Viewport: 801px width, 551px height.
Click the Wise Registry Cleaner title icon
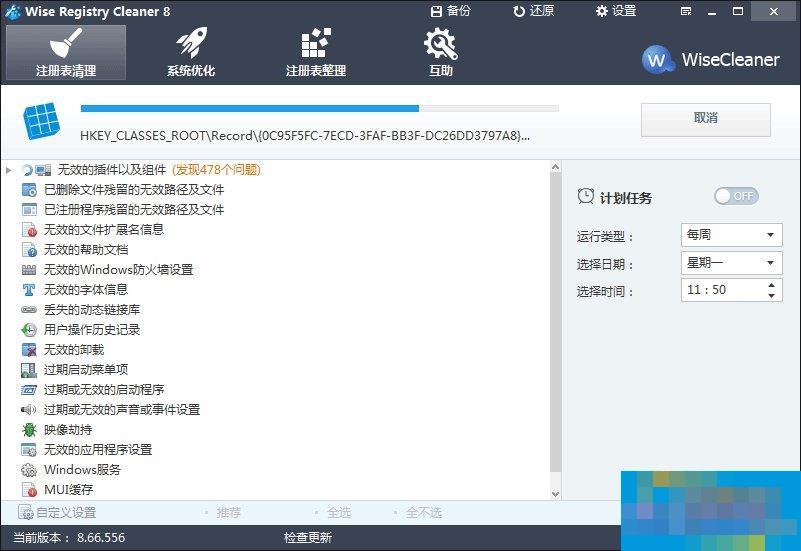point(12,11)
